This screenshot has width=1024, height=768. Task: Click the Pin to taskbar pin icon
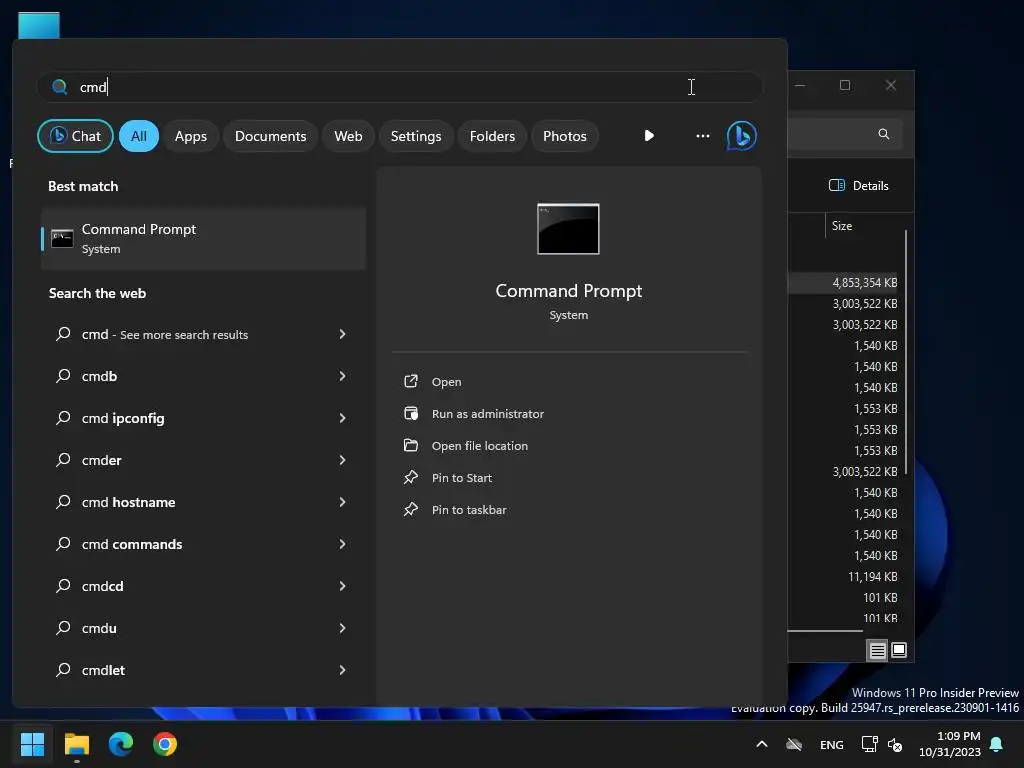point(411,509)
